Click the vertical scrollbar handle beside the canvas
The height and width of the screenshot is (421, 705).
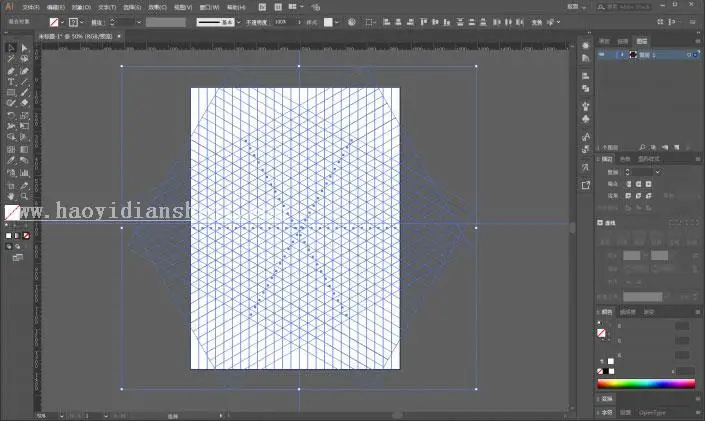[572, 228]
